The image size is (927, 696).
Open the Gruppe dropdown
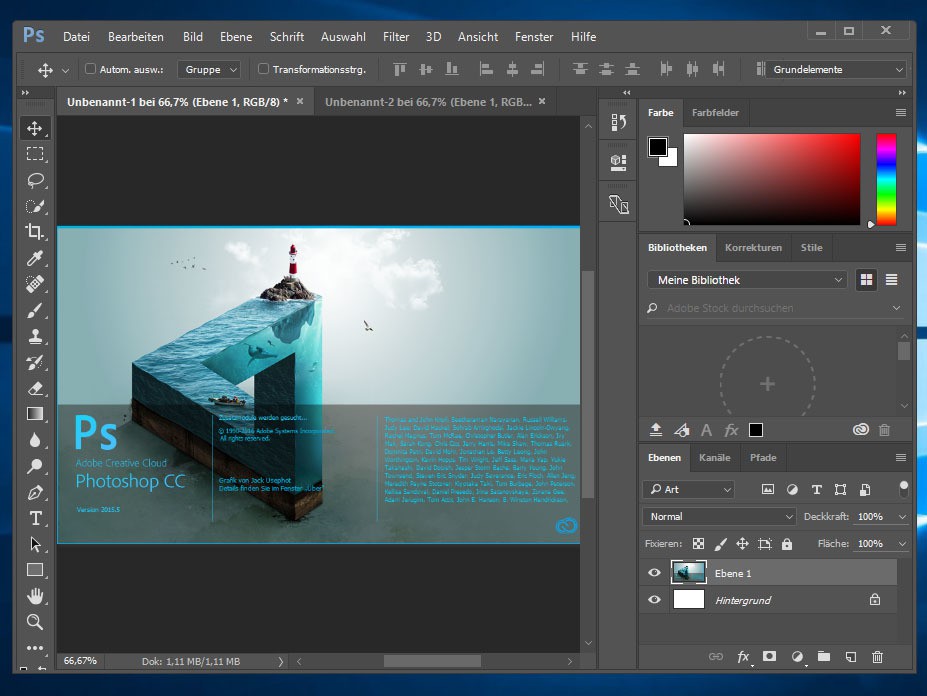coord(210,70)
